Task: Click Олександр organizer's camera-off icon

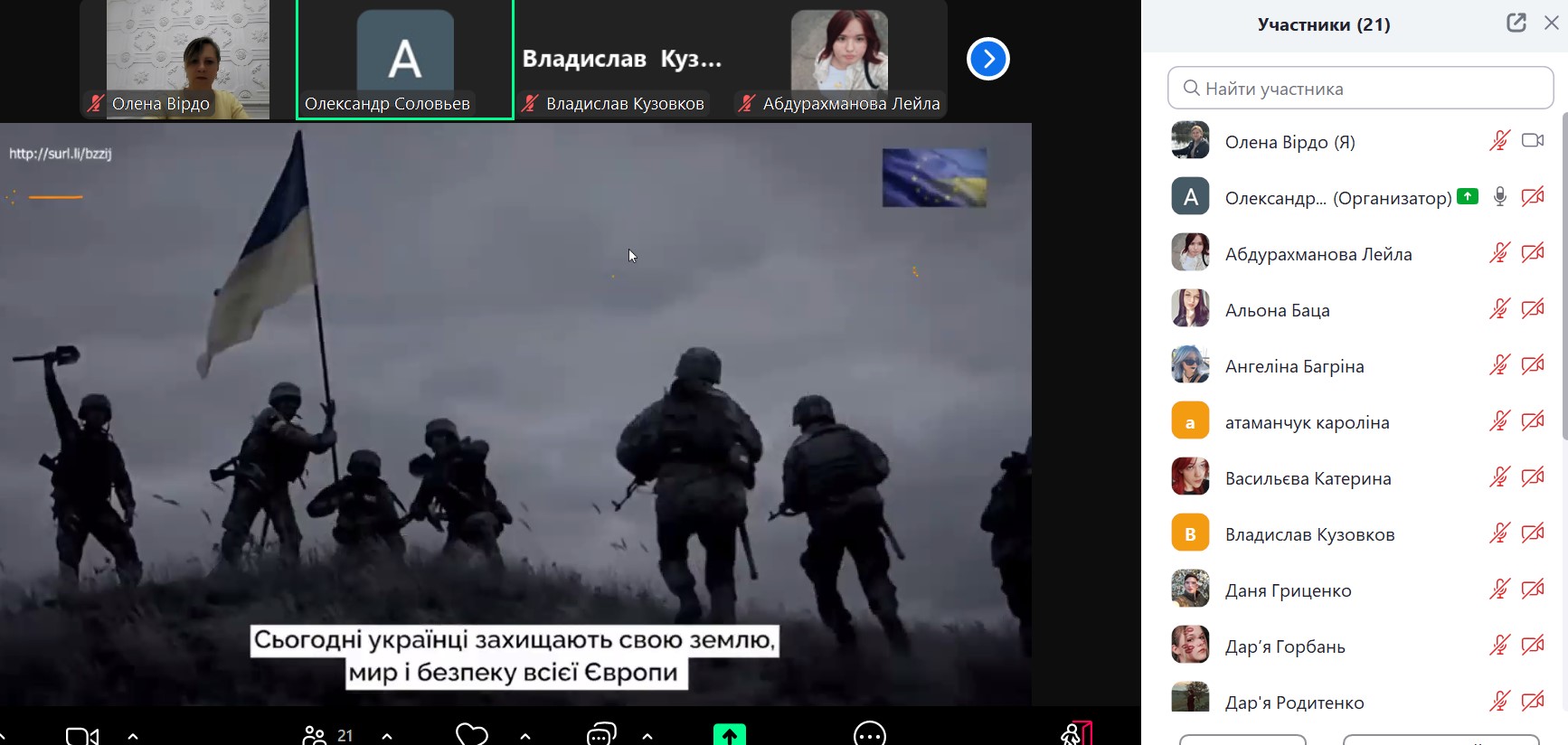Action: (1533, 196)
